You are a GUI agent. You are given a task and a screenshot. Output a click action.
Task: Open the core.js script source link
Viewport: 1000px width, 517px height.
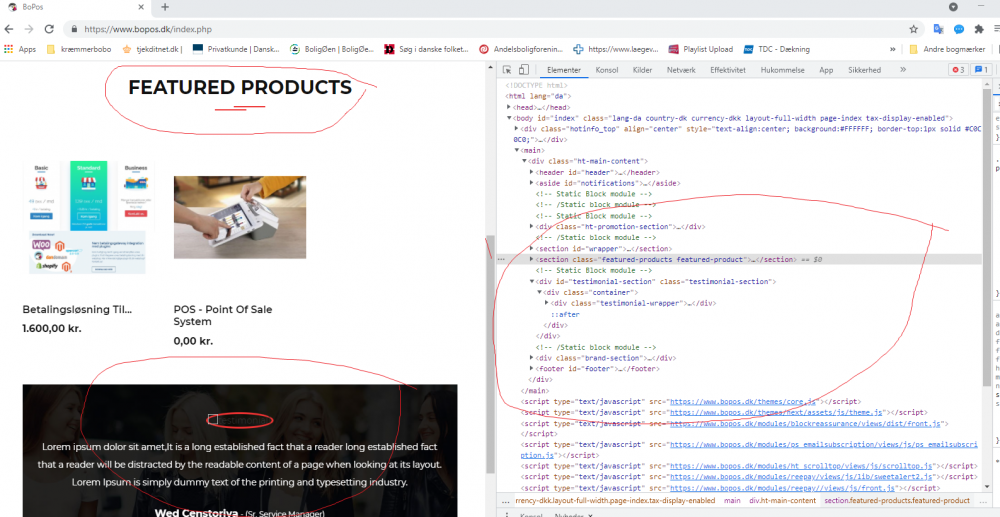point(743,402)
